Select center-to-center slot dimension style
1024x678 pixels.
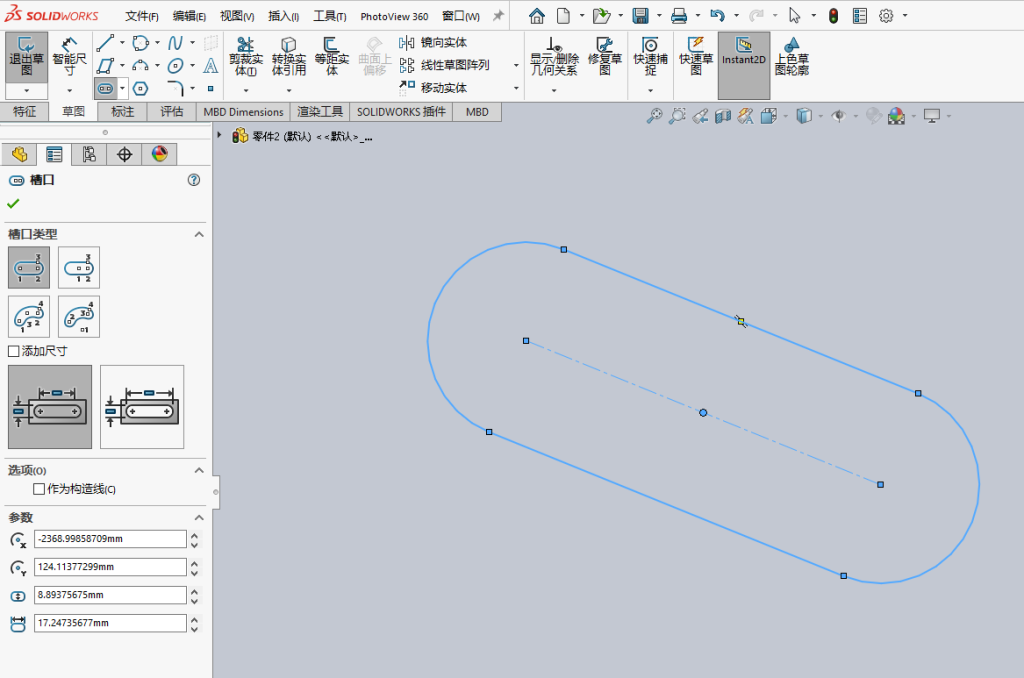[50, 407]
